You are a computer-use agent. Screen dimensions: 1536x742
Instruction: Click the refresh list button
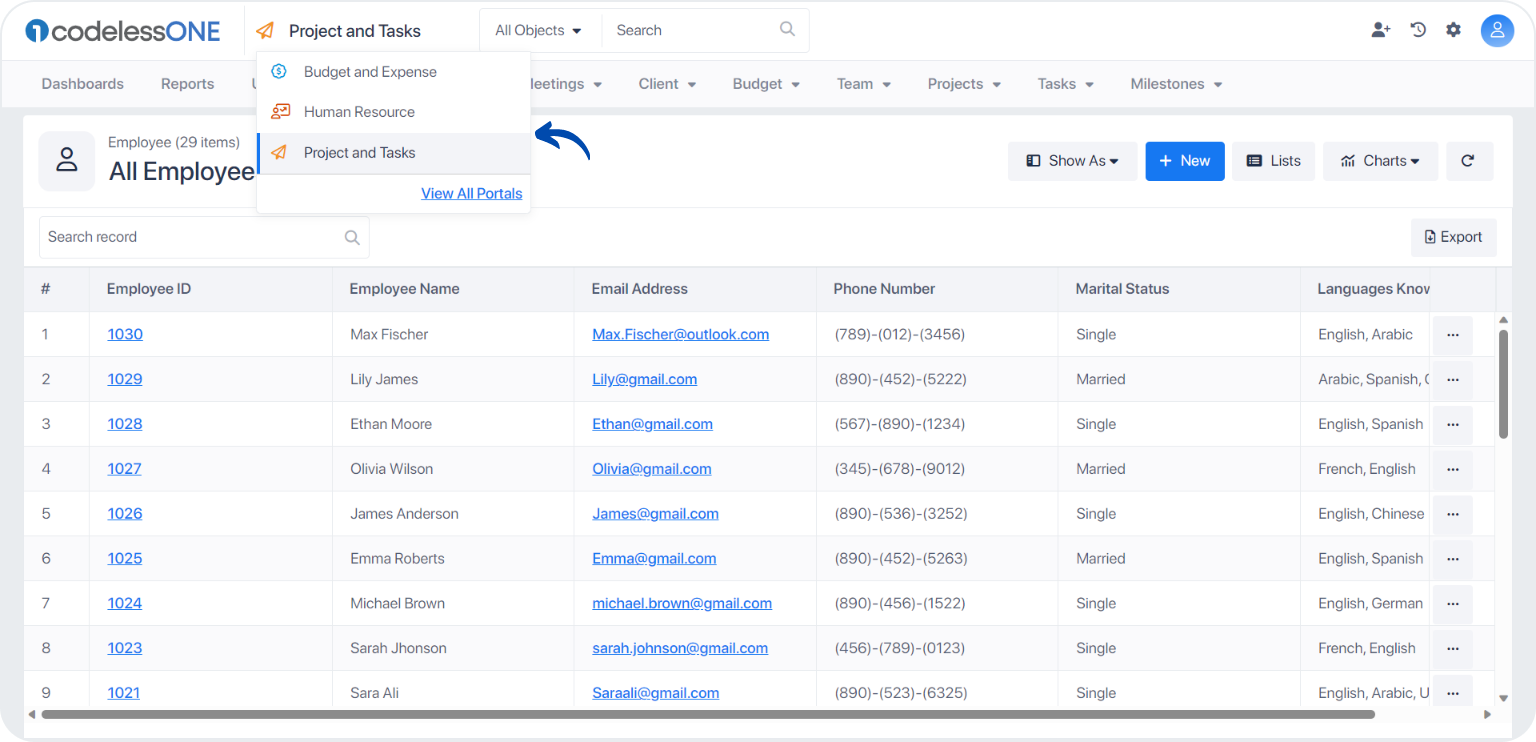click(1469, 161)
